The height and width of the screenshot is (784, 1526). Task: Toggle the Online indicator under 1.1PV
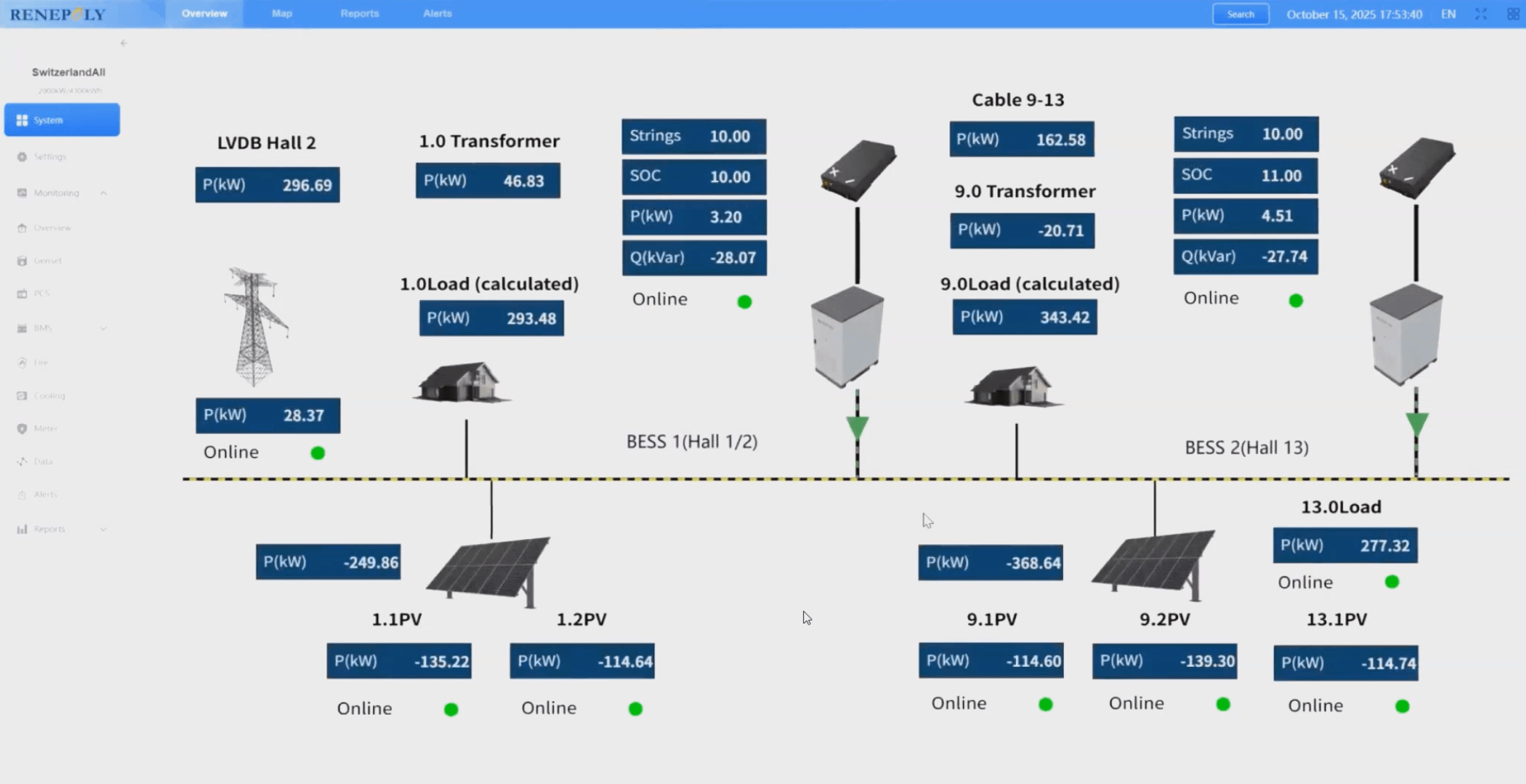(x=451, y=709)
